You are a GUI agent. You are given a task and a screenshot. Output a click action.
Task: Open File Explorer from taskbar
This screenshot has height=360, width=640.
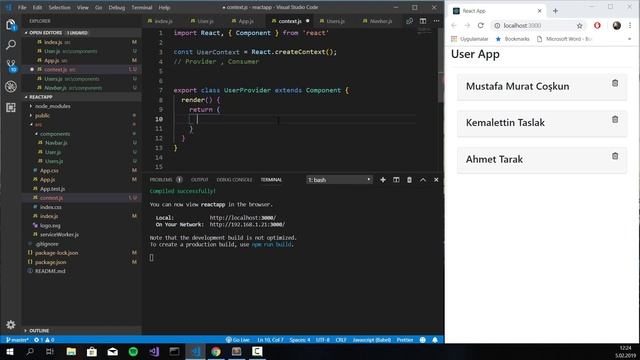71,351
